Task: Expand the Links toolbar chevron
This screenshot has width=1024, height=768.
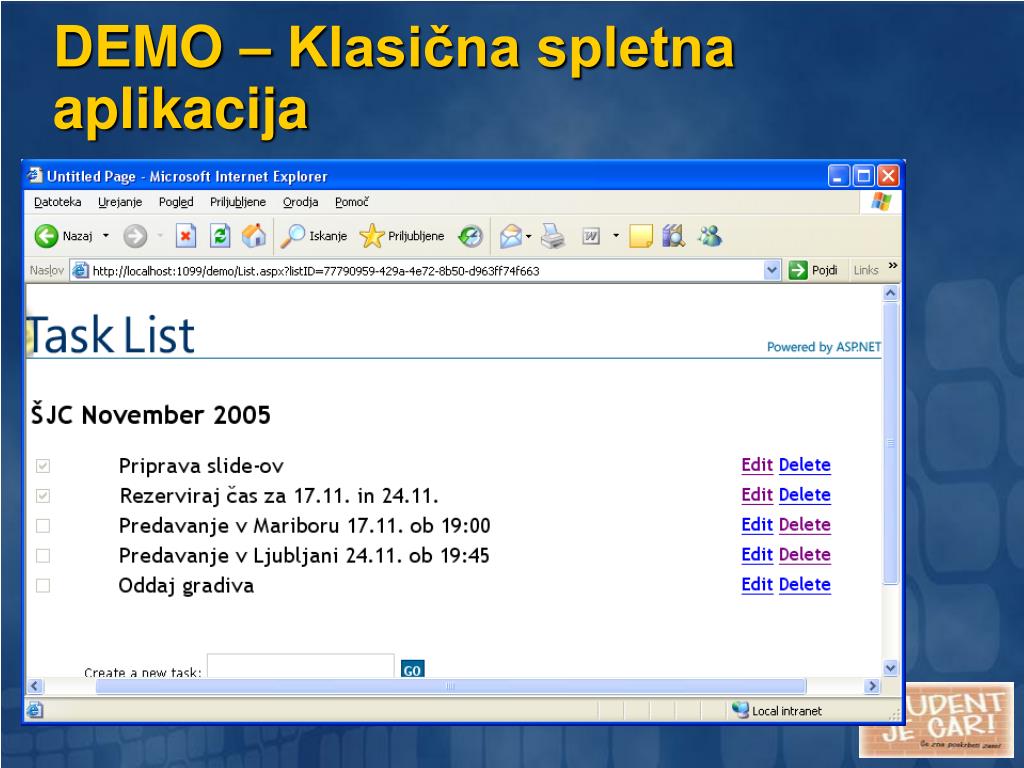Action: coord(893,266)
